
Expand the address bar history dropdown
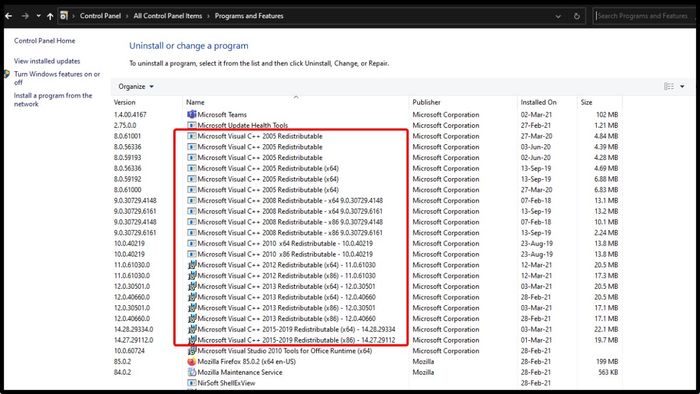pos(558,16)
